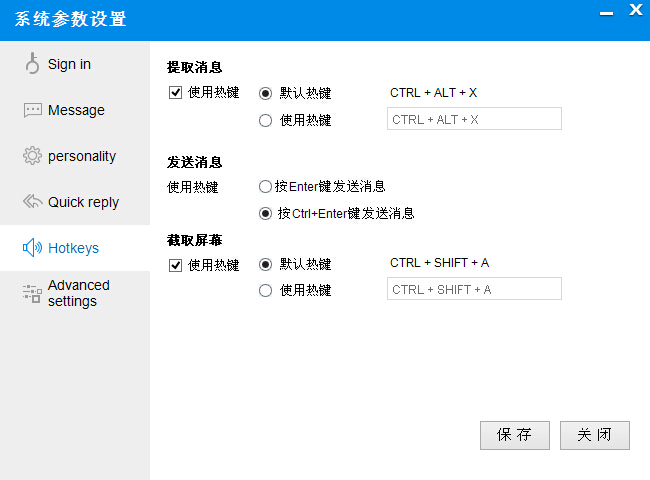This screenshot has height=480, width=650.
Task: Click the Sign in sidebar icon
Action: click(32, 64)
